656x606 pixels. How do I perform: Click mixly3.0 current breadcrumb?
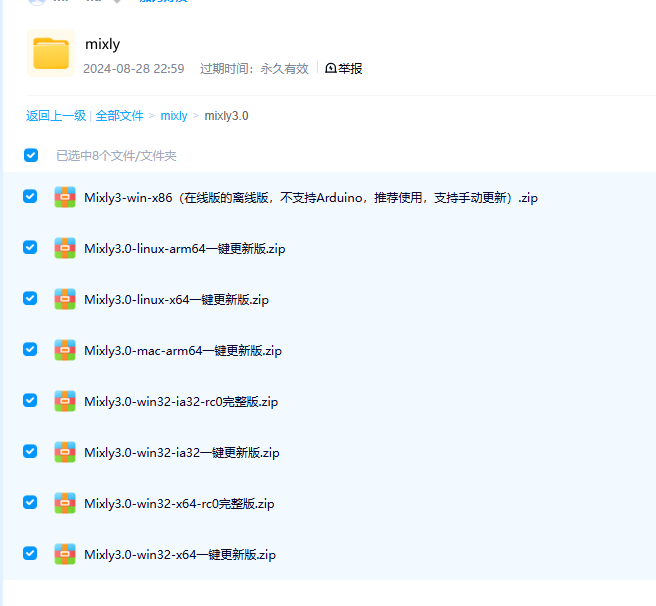pyautogui.click(x=226, y=116)
